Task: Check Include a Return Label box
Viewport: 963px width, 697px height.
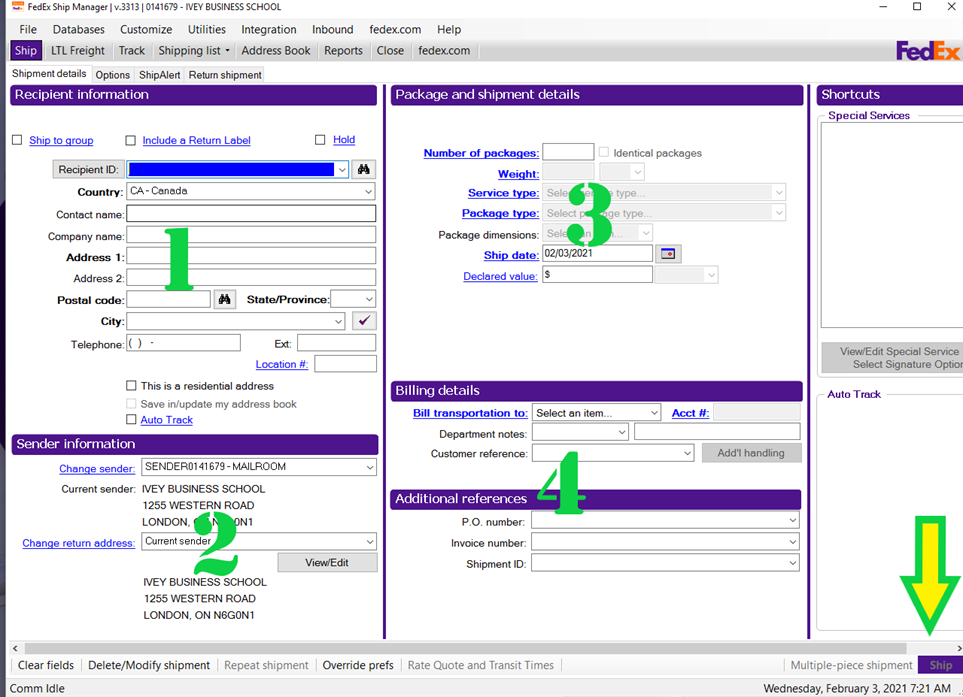Action: 130,140
